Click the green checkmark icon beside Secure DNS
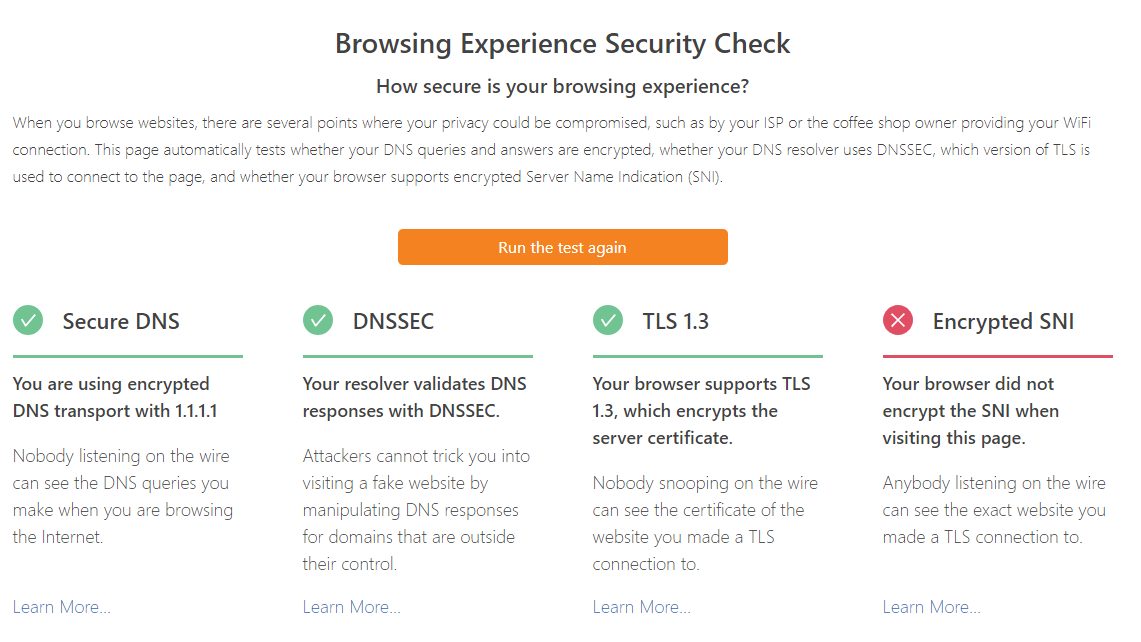The image size is (1141, 642). (28, 320)
